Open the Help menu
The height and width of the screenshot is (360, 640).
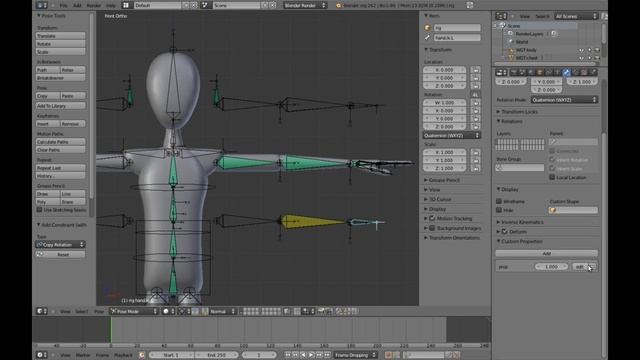coord(111,5)
